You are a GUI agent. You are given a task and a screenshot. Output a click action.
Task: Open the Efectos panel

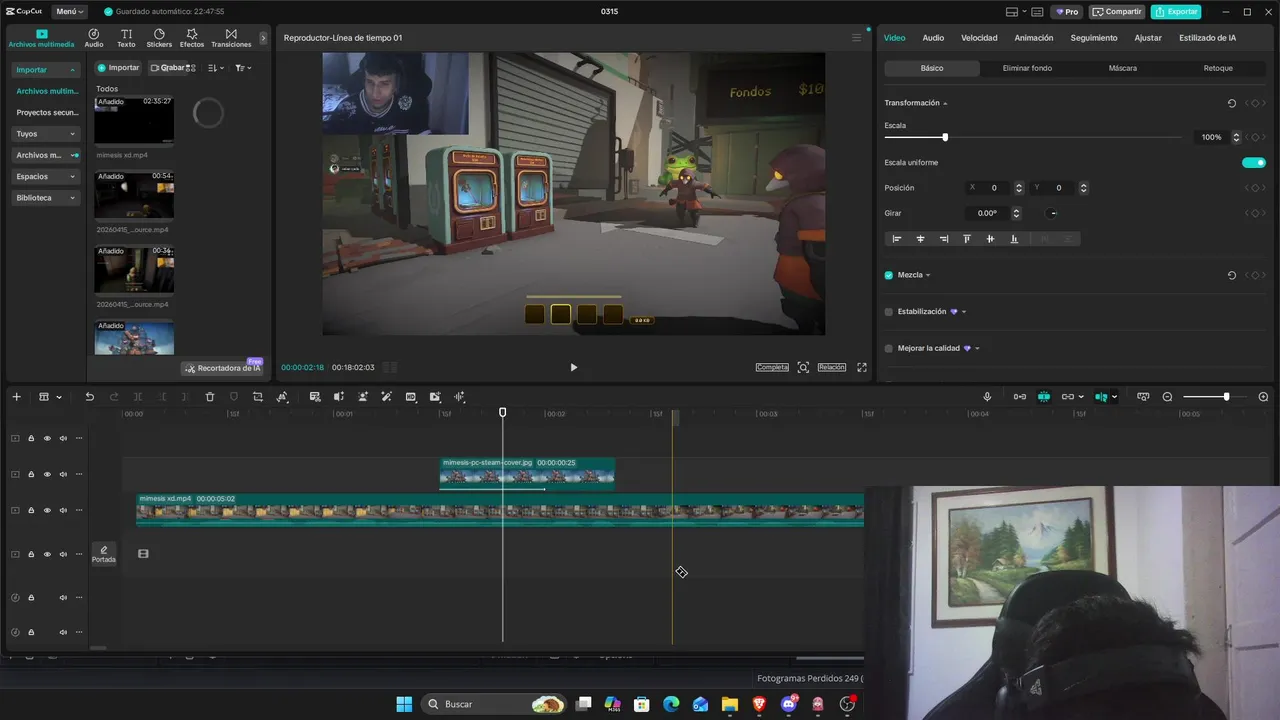pyautogui.click(x=192, y=38)
